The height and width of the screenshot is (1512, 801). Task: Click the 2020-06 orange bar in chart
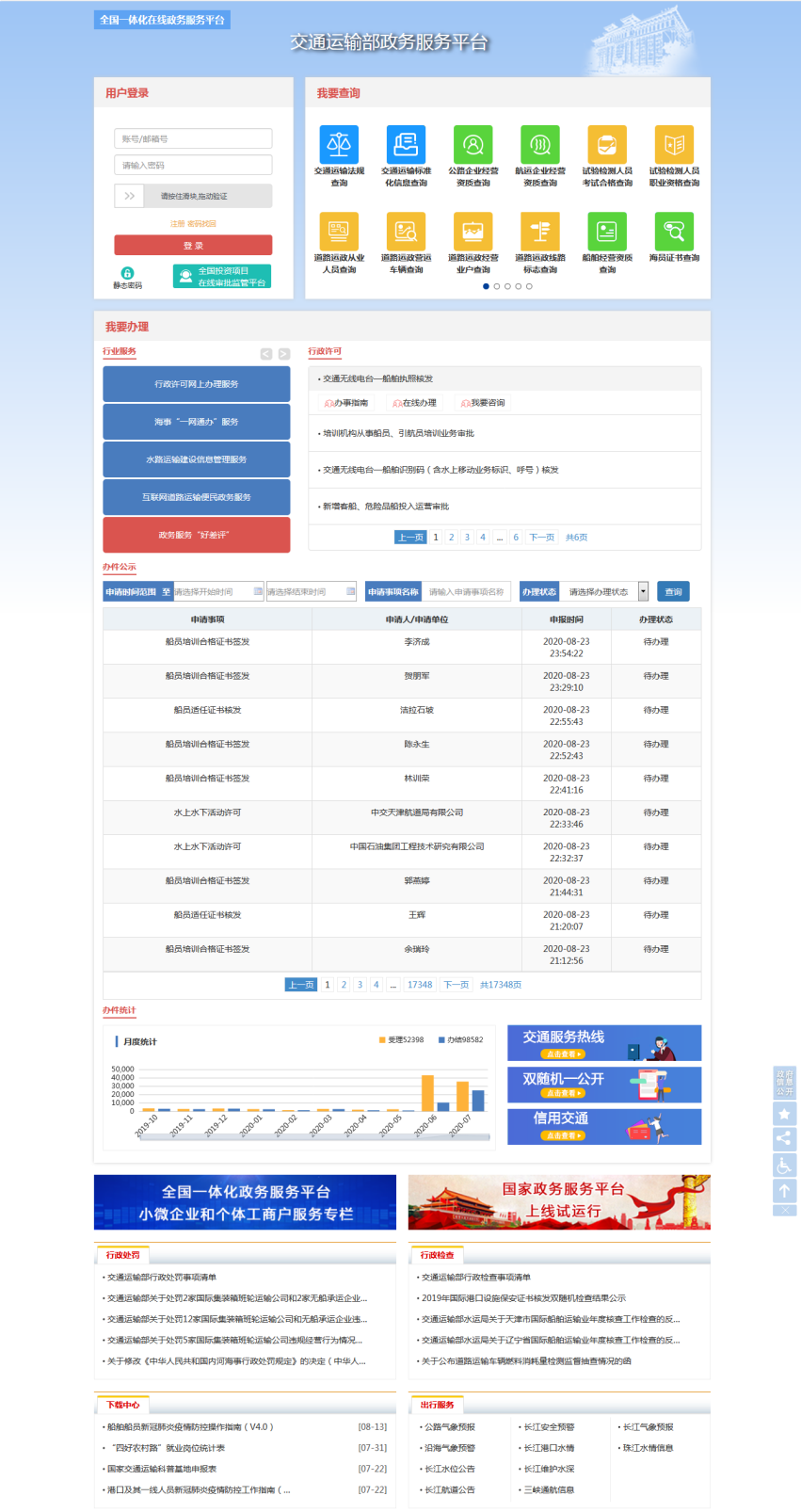[x=427, y=1093]
